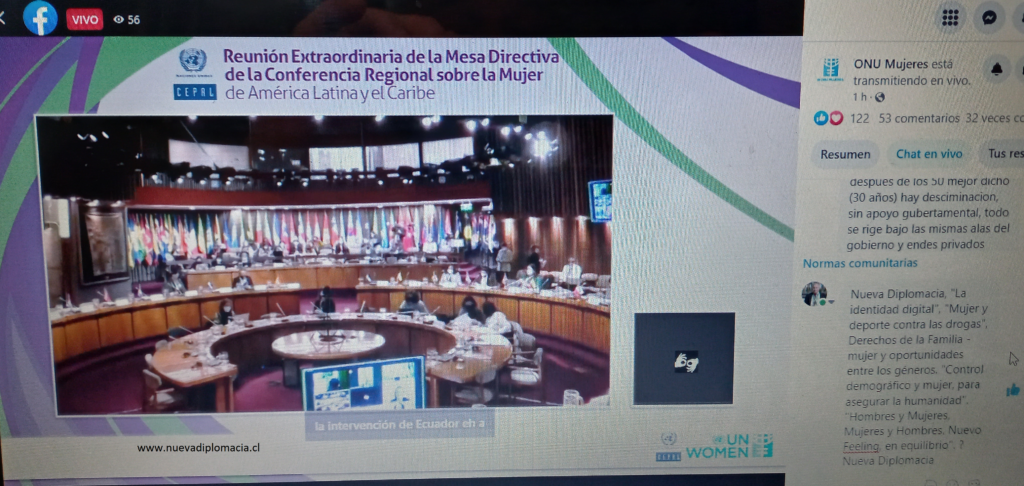Click the 122 reactions count
This screenshot has height=486, width=1024.
point(859,118)
